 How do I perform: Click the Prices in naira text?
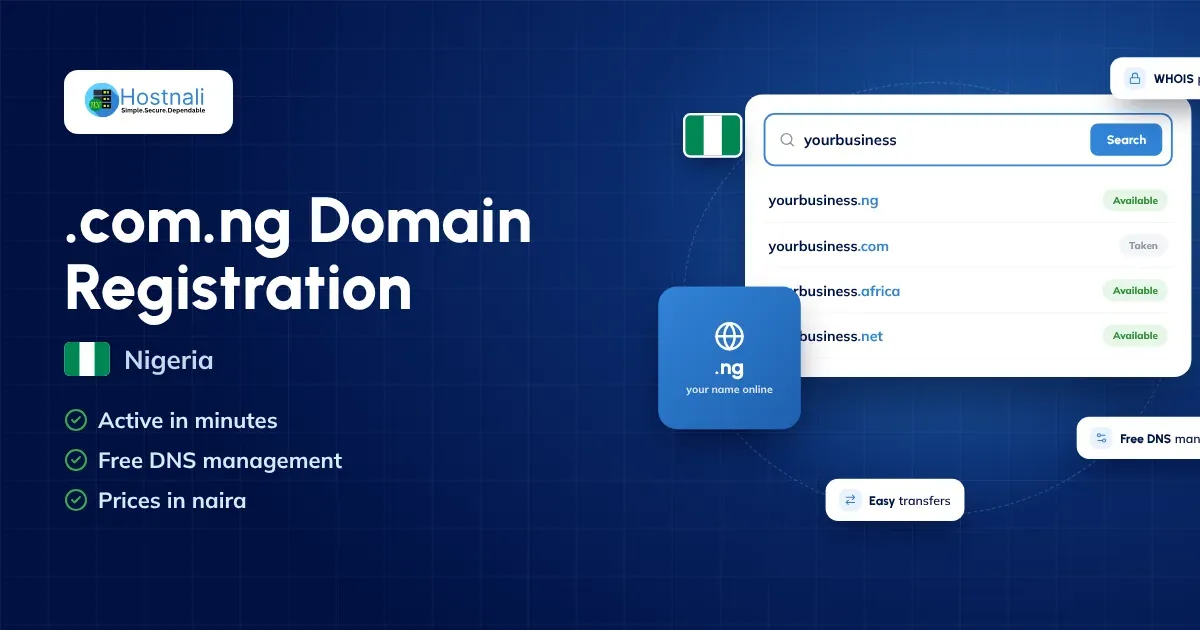coord(172,500)
